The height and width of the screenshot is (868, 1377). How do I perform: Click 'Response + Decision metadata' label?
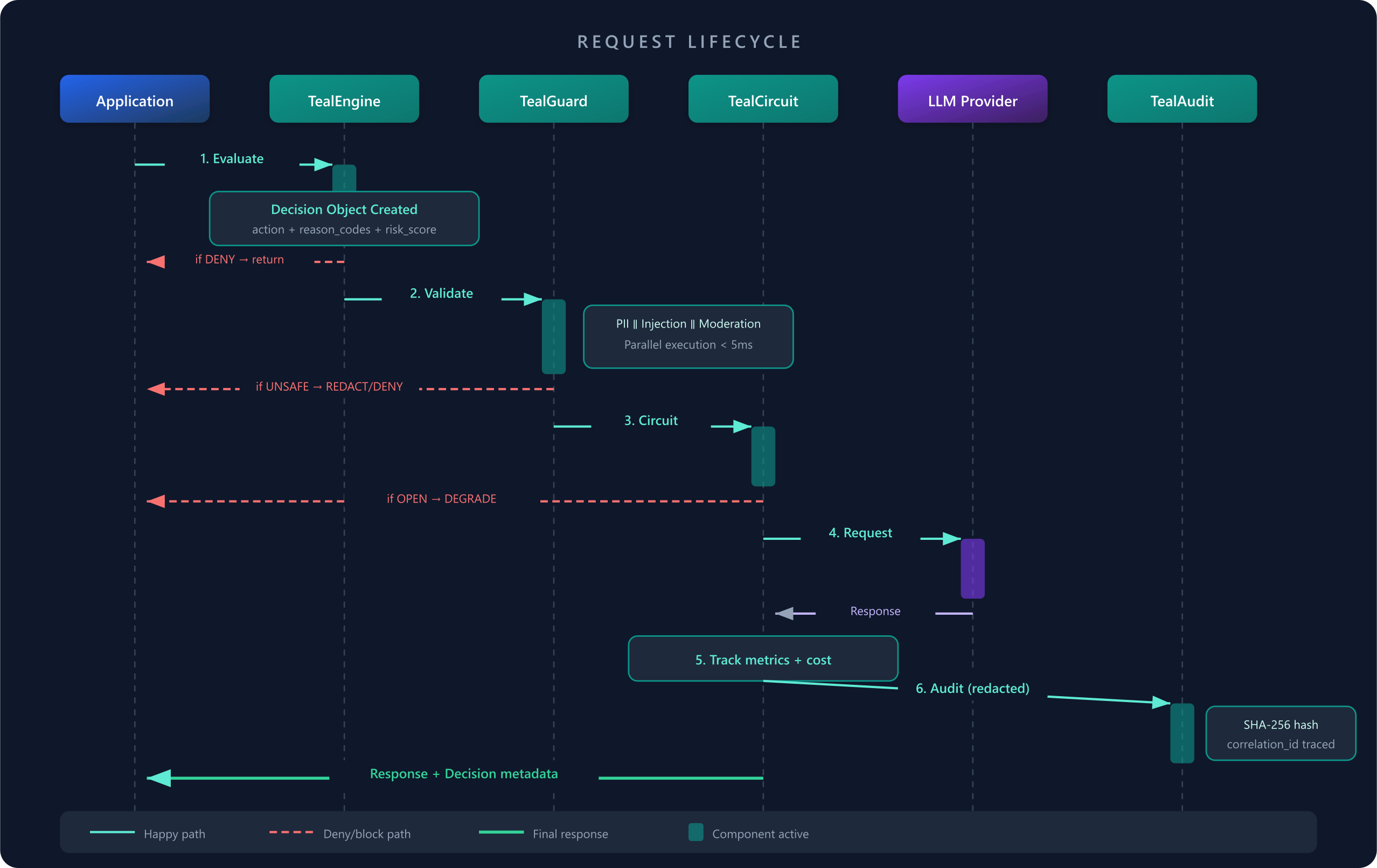pyautogui.click(x=464, y=774)
